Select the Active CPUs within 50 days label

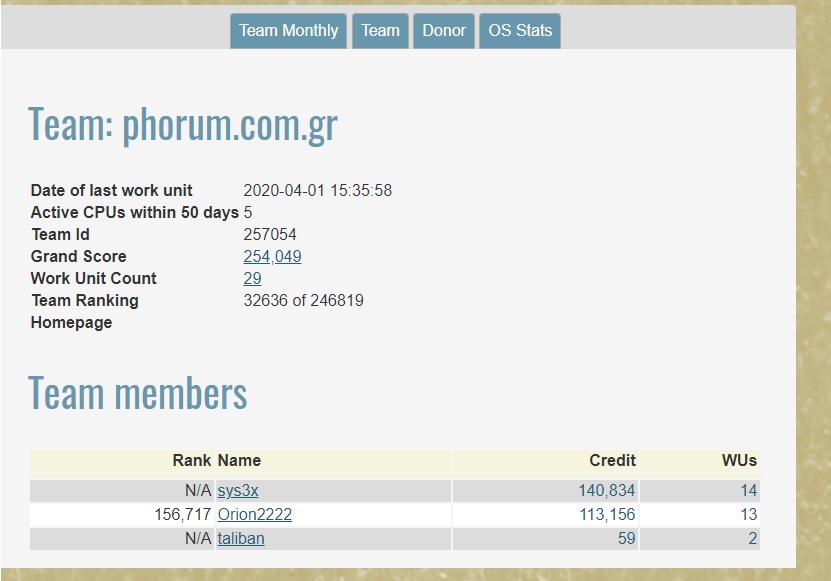tap(135, 213)
